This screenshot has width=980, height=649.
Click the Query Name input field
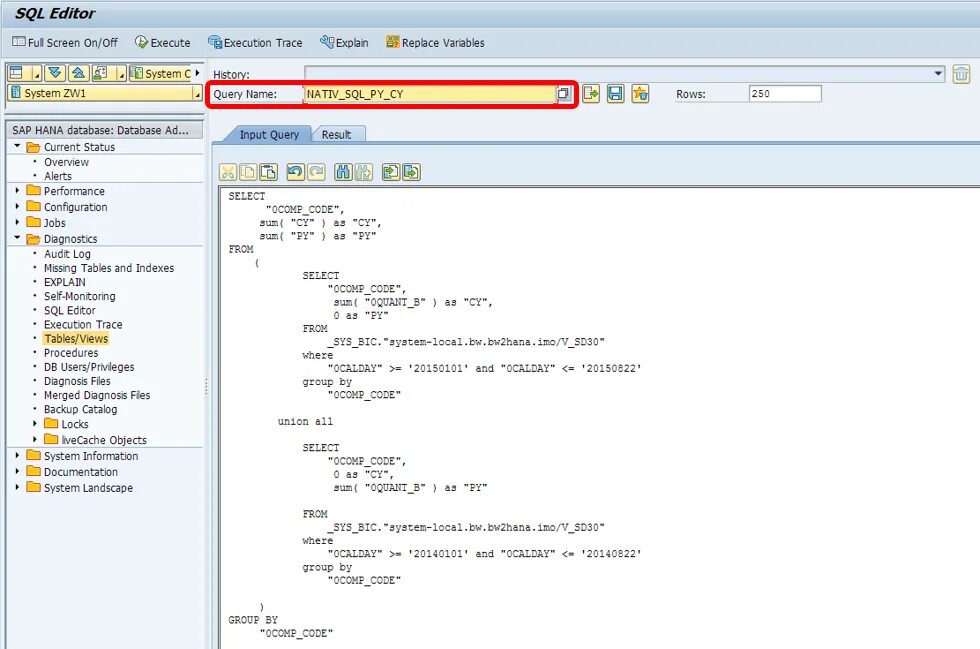point(429,94)
